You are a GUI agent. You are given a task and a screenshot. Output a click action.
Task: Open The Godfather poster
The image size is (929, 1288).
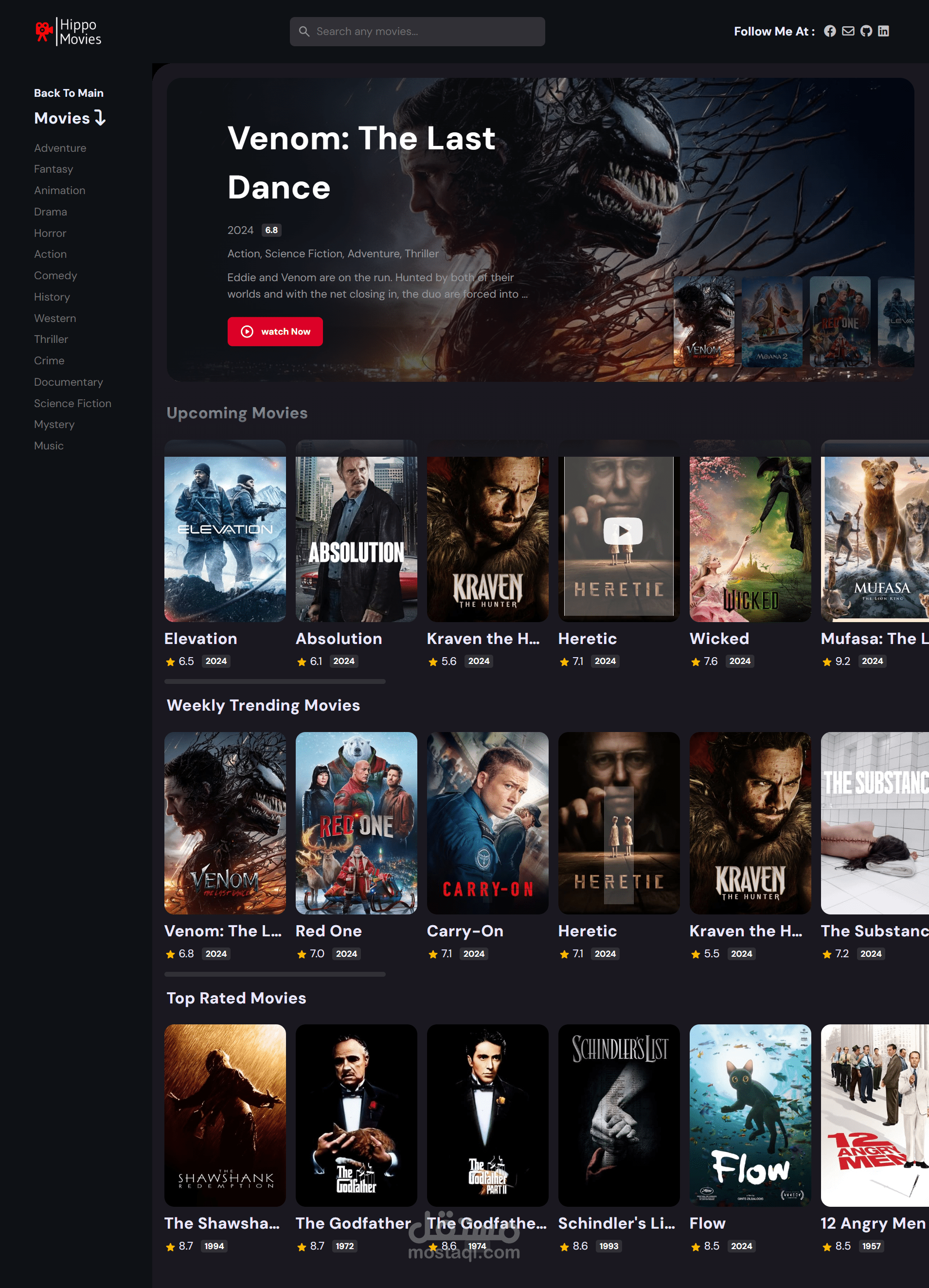coord(356,1115)
